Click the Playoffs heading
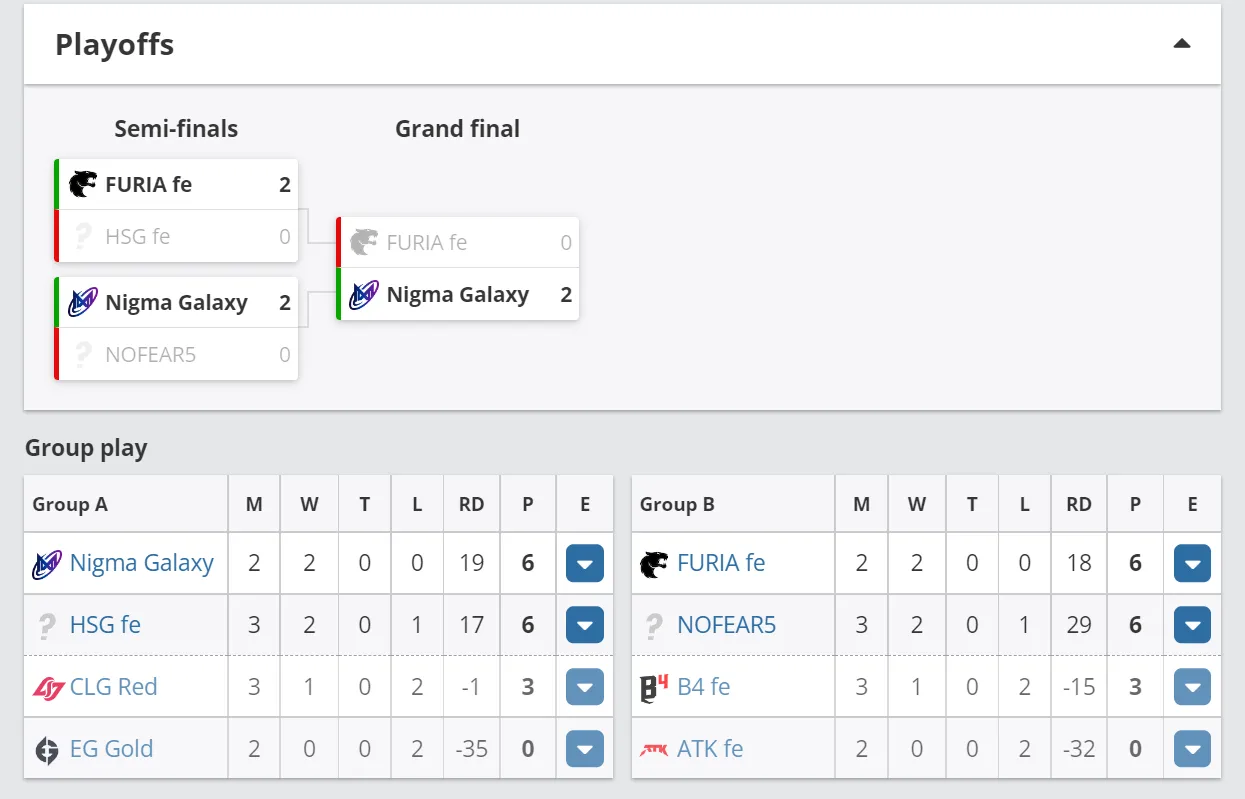 click(x=114, y=45)
